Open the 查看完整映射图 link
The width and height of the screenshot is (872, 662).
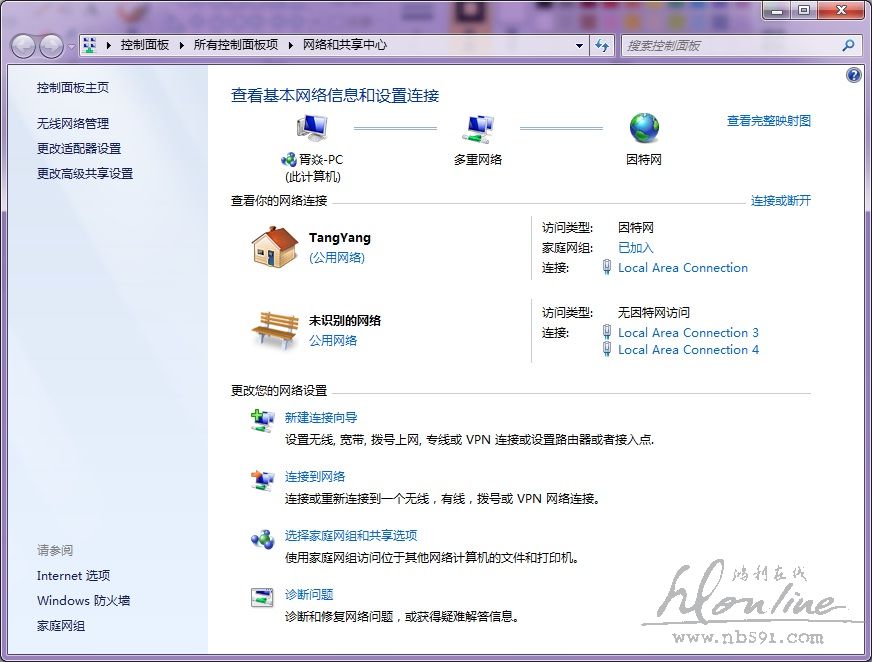(768, 121)
